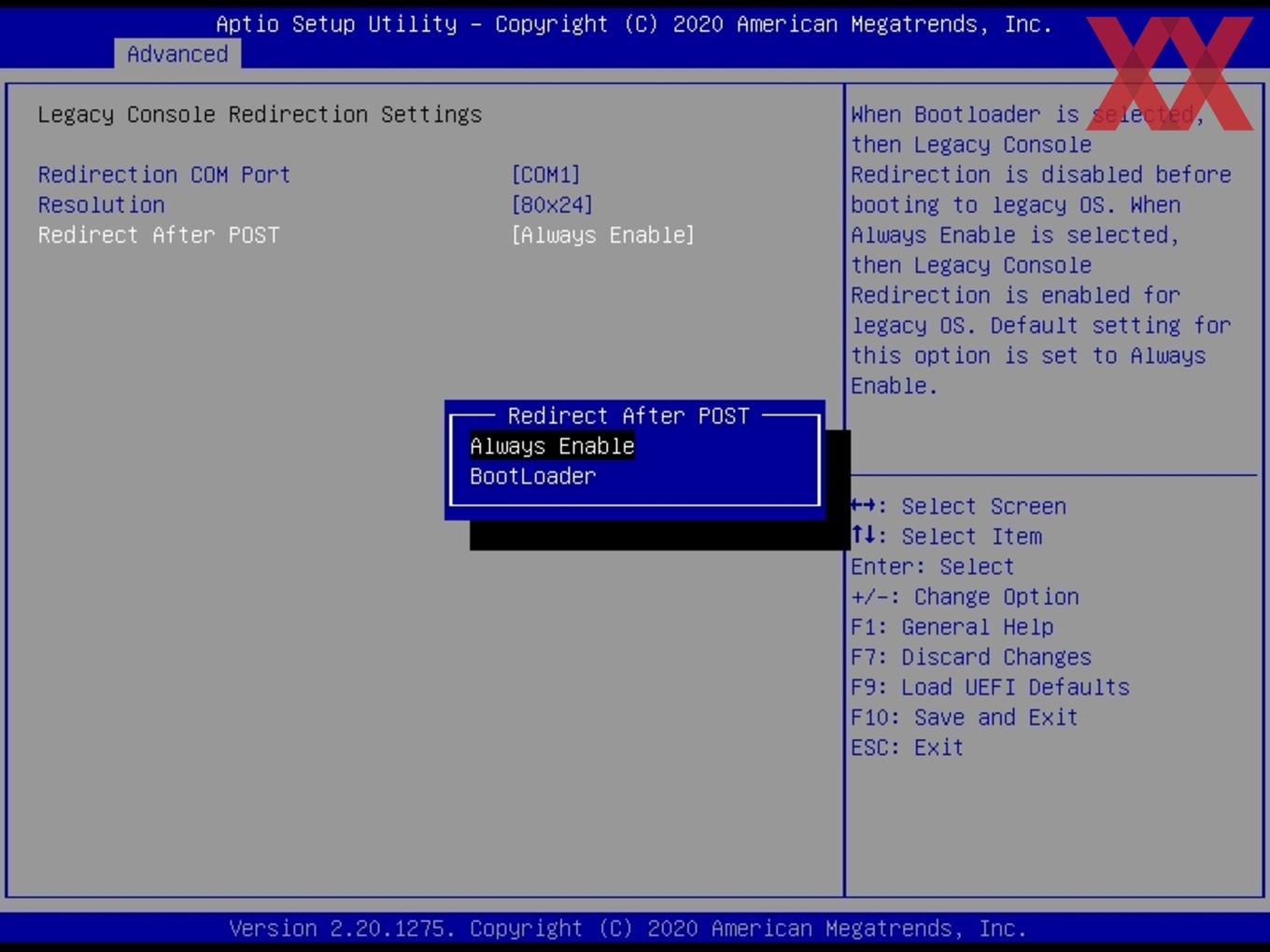Click the Redirect After POST popup title

[x=628, y=415]
